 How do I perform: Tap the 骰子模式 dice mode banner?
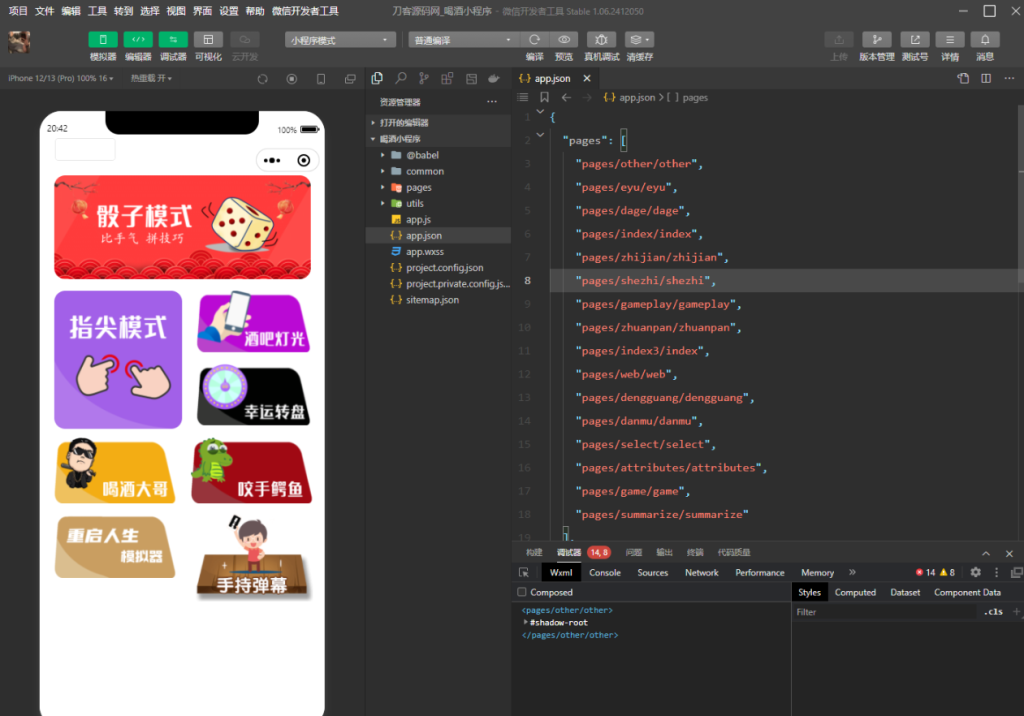pos(182,227)
